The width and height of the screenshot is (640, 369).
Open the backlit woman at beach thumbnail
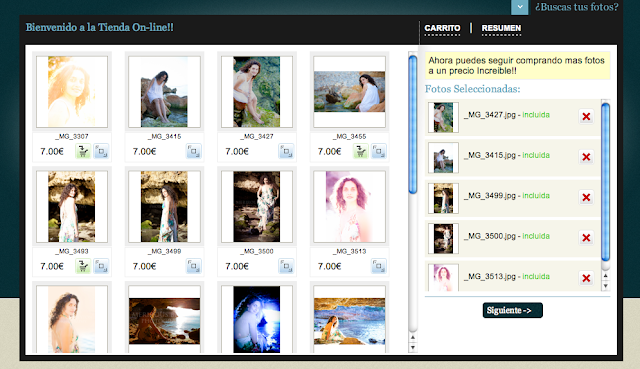72,319
